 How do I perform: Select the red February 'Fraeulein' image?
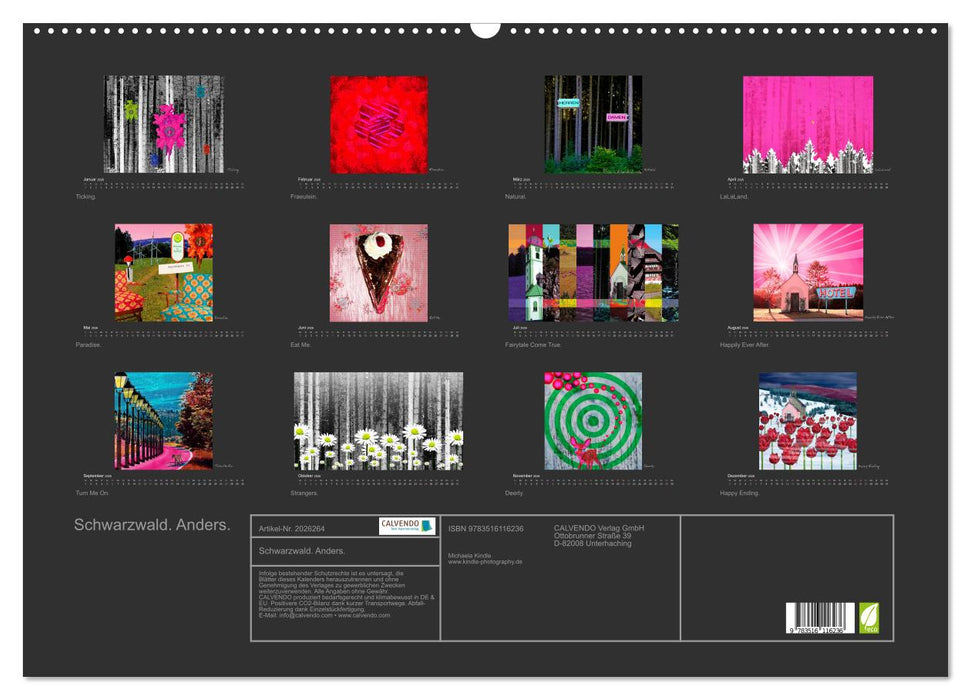[379, 124]
